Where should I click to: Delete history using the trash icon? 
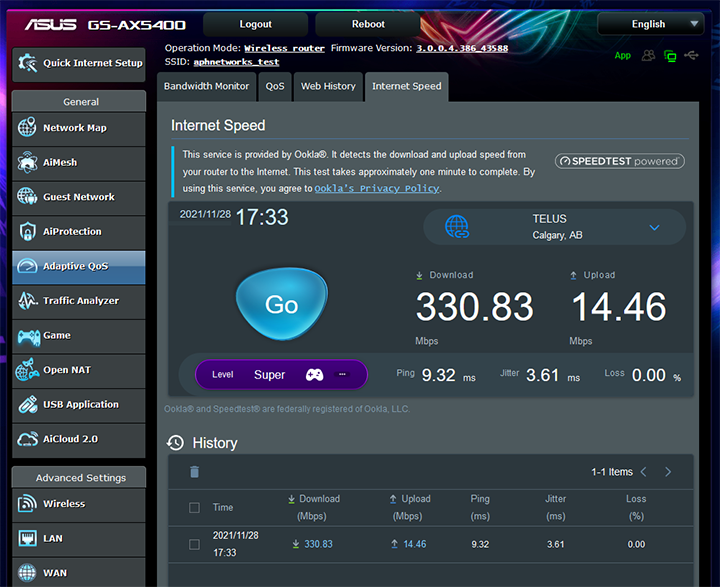pyautogui.click(x=195, y=472)
